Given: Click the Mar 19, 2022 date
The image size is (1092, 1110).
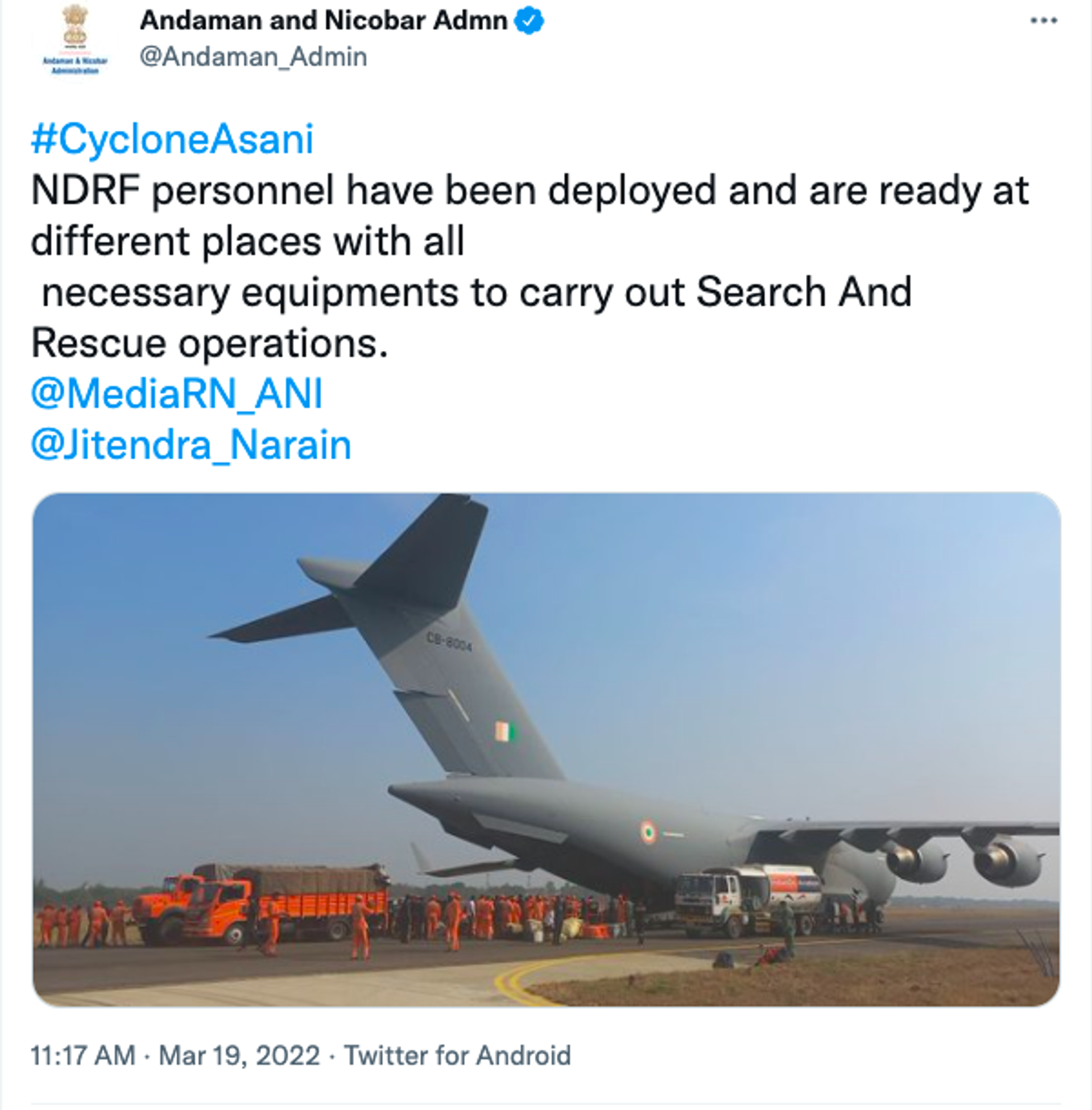Looking at the screenshot, I should [x=239, y=1055].
